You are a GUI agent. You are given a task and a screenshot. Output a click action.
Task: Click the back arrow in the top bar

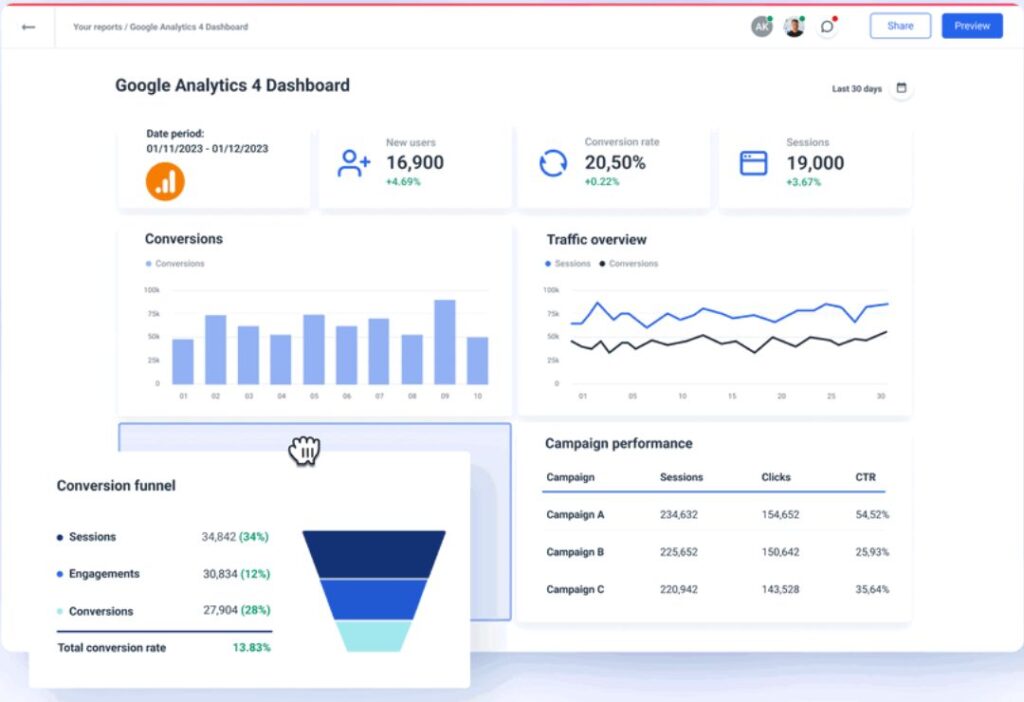pyautogui.click(x=28, y=27)
